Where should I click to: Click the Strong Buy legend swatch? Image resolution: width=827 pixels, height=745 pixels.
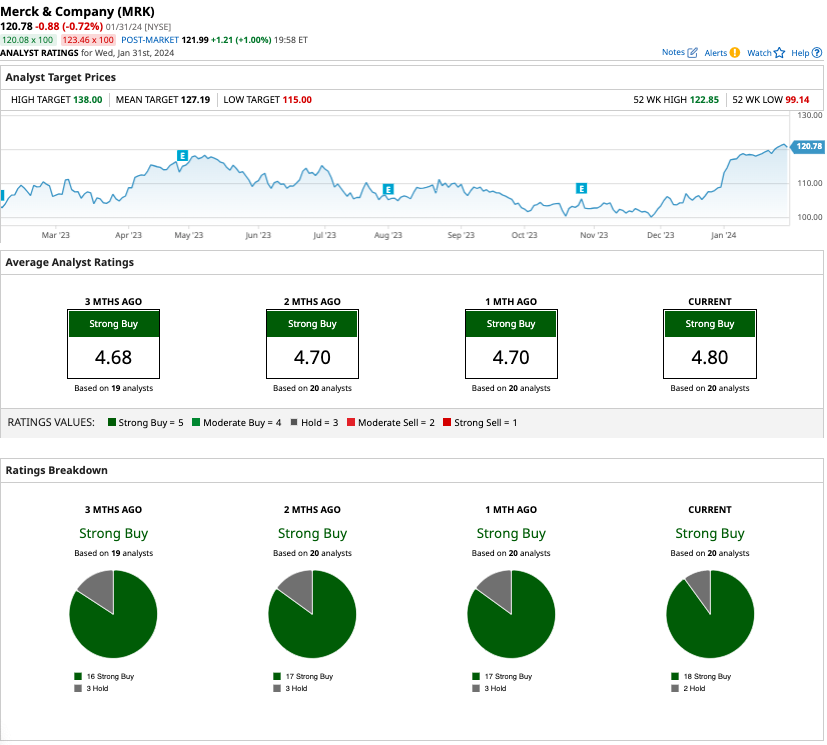tap(112, 422)
